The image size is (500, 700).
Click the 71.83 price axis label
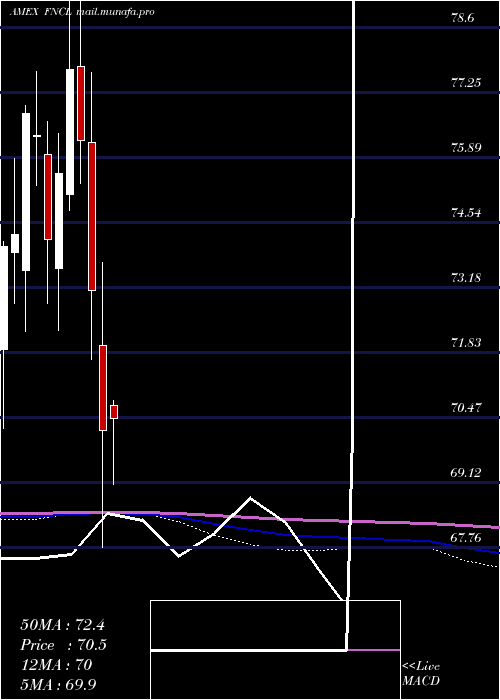point(467,342)
